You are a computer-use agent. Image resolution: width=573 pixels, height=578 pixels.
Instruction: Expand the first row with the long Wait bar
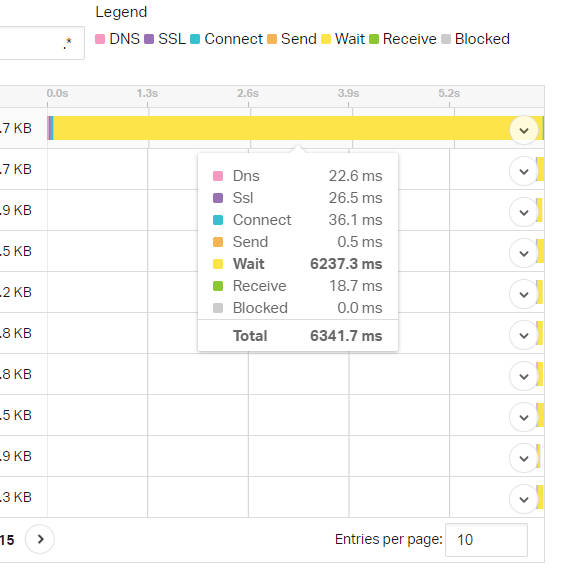pyautogui.click(x=524, y=130)
